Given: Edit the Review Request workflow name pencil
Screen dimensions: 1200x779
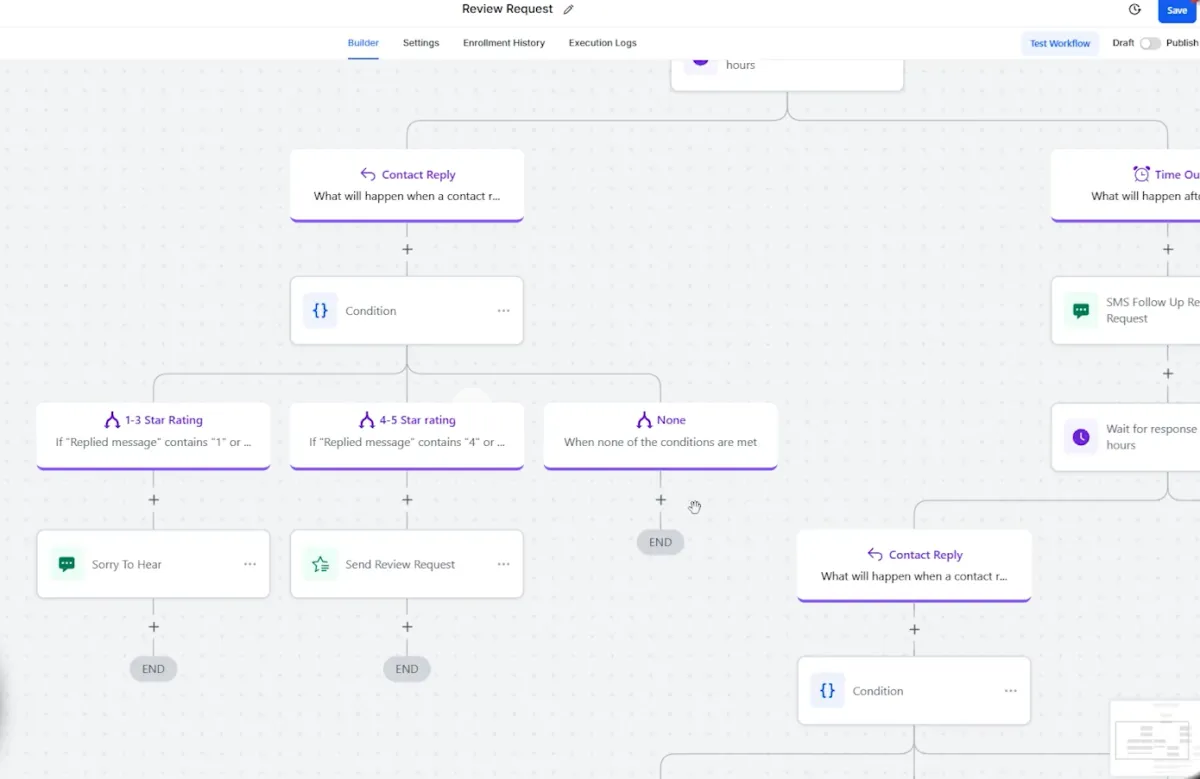Looking at the screenshot, I should (x=569, y=10).
